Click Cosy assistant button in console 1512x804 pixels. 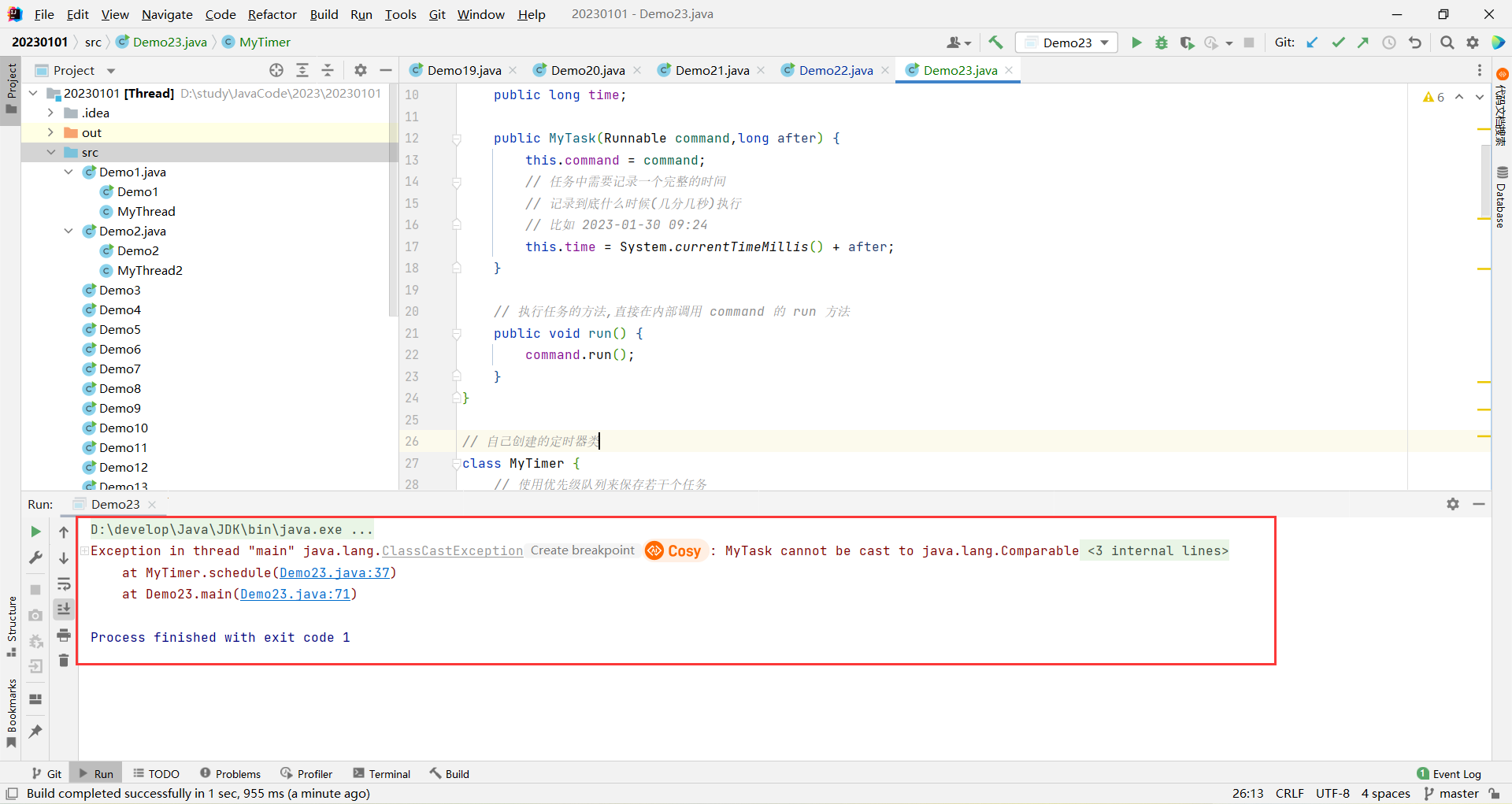point(673,550)
